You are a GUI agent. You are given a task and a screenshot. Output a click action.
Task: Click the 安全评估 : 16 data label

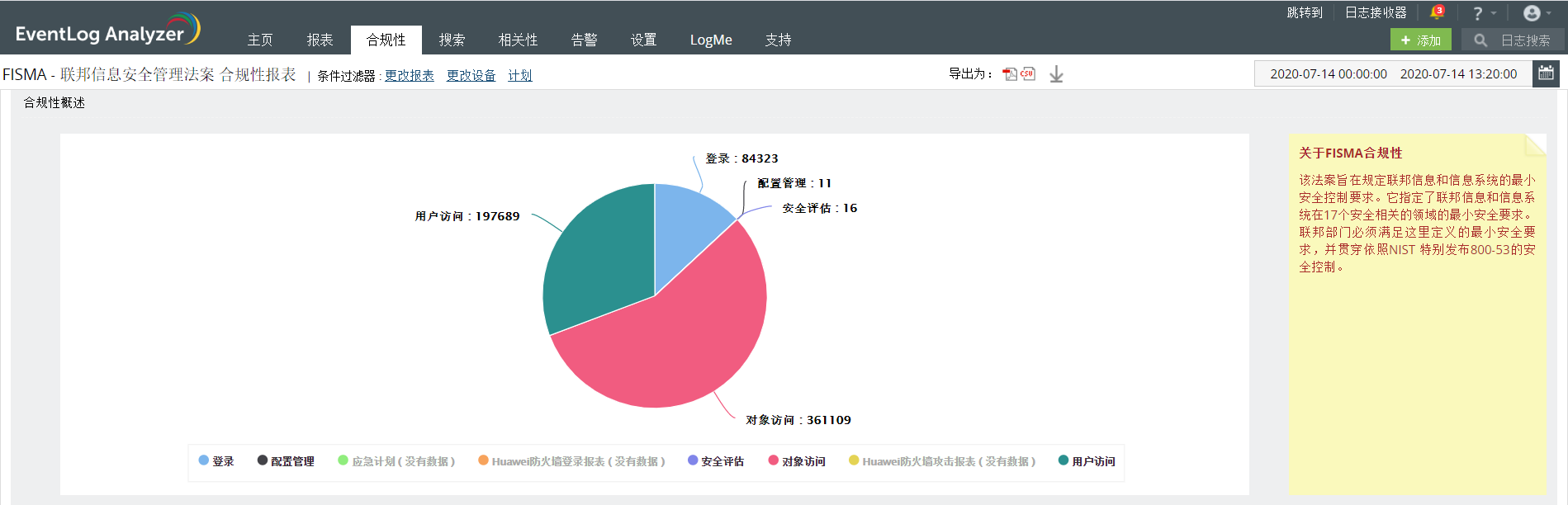(820, 208)
